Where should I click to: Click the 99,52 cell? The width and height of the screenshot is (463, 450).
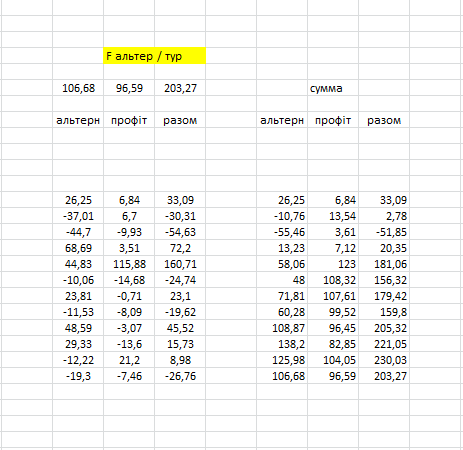(x=333, y=312)
